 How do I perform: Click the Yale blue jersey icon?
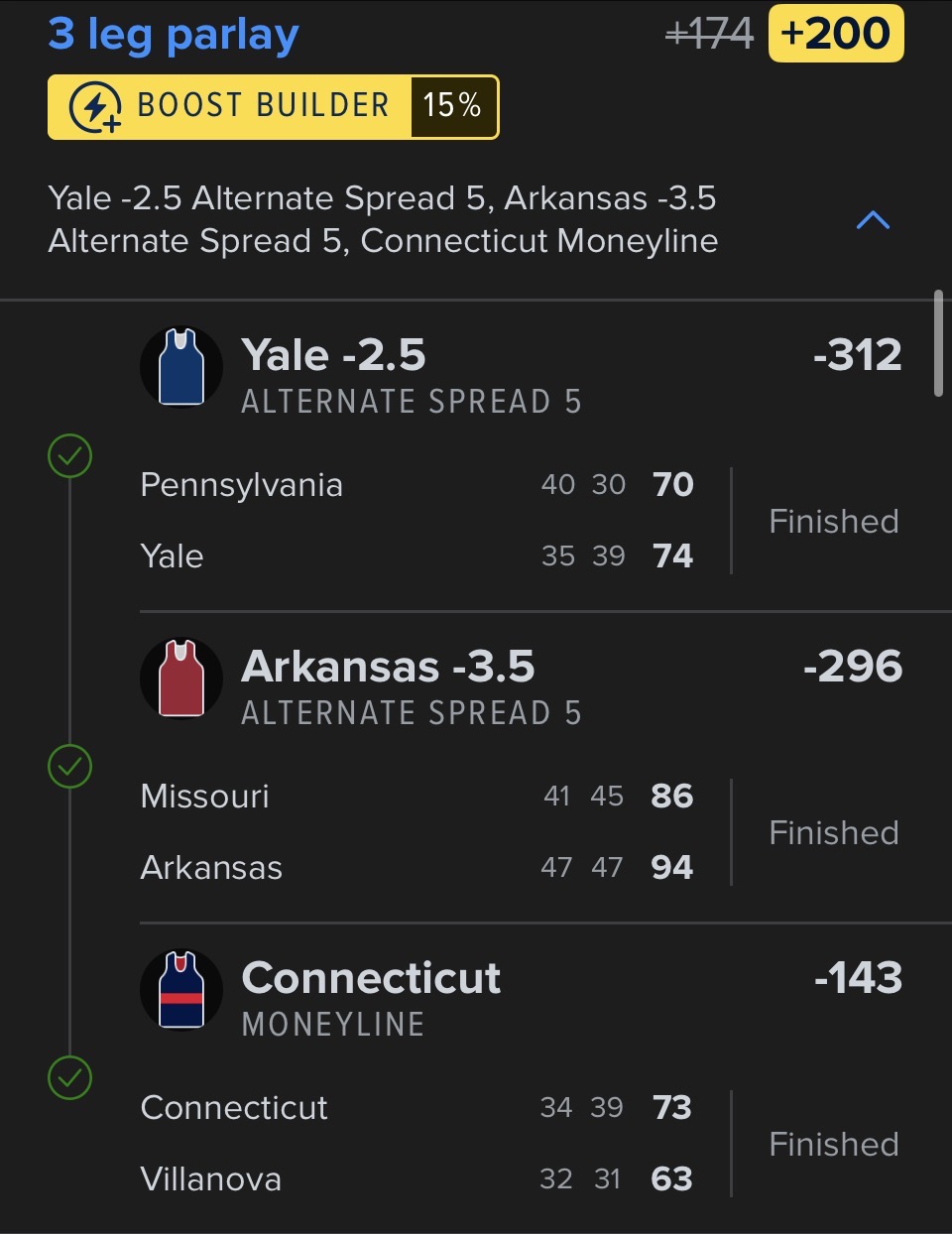(x=181, y=367)
